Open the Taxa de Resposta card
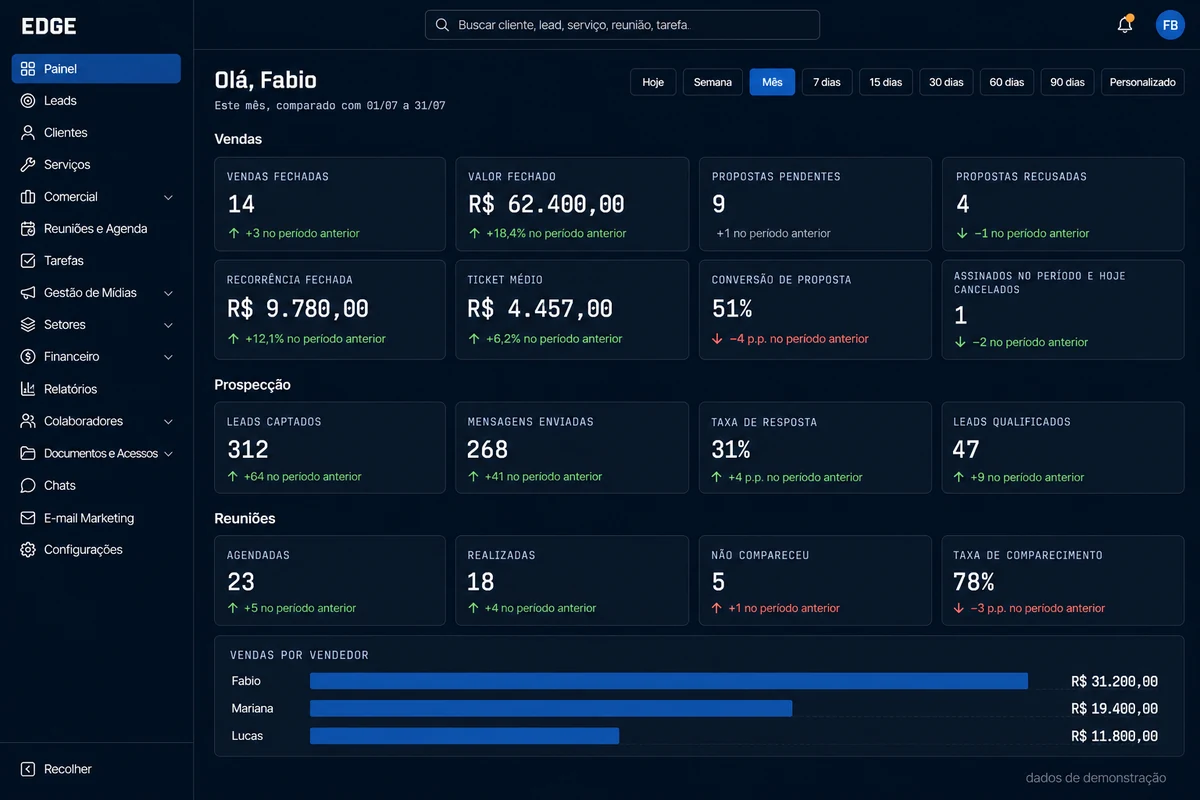1200x800 pixels. 815,448
